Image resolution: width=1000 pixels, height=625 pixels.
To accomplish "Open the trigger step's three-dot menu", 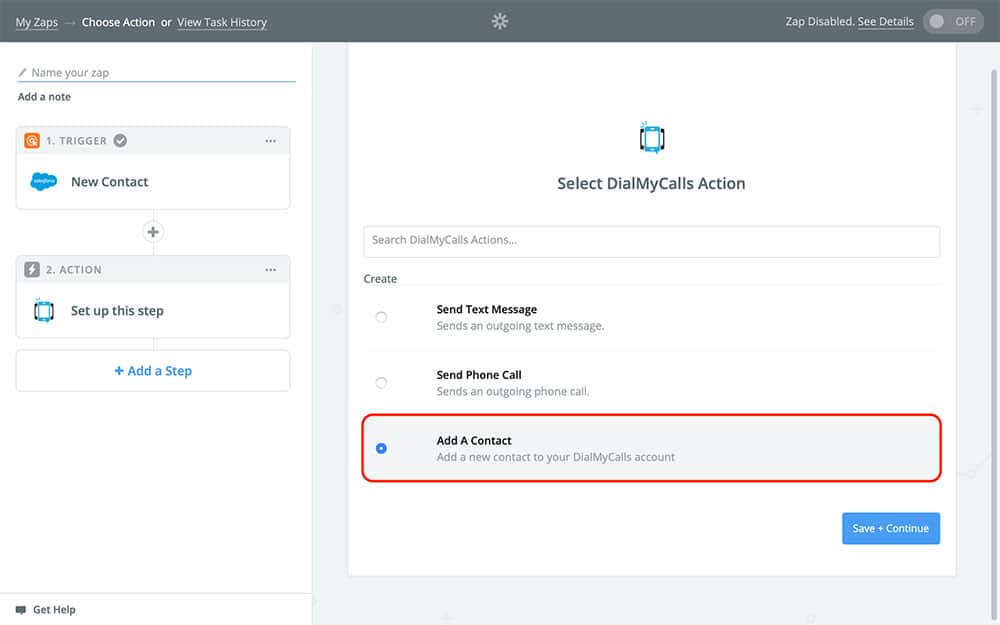I will pos(270,141).
